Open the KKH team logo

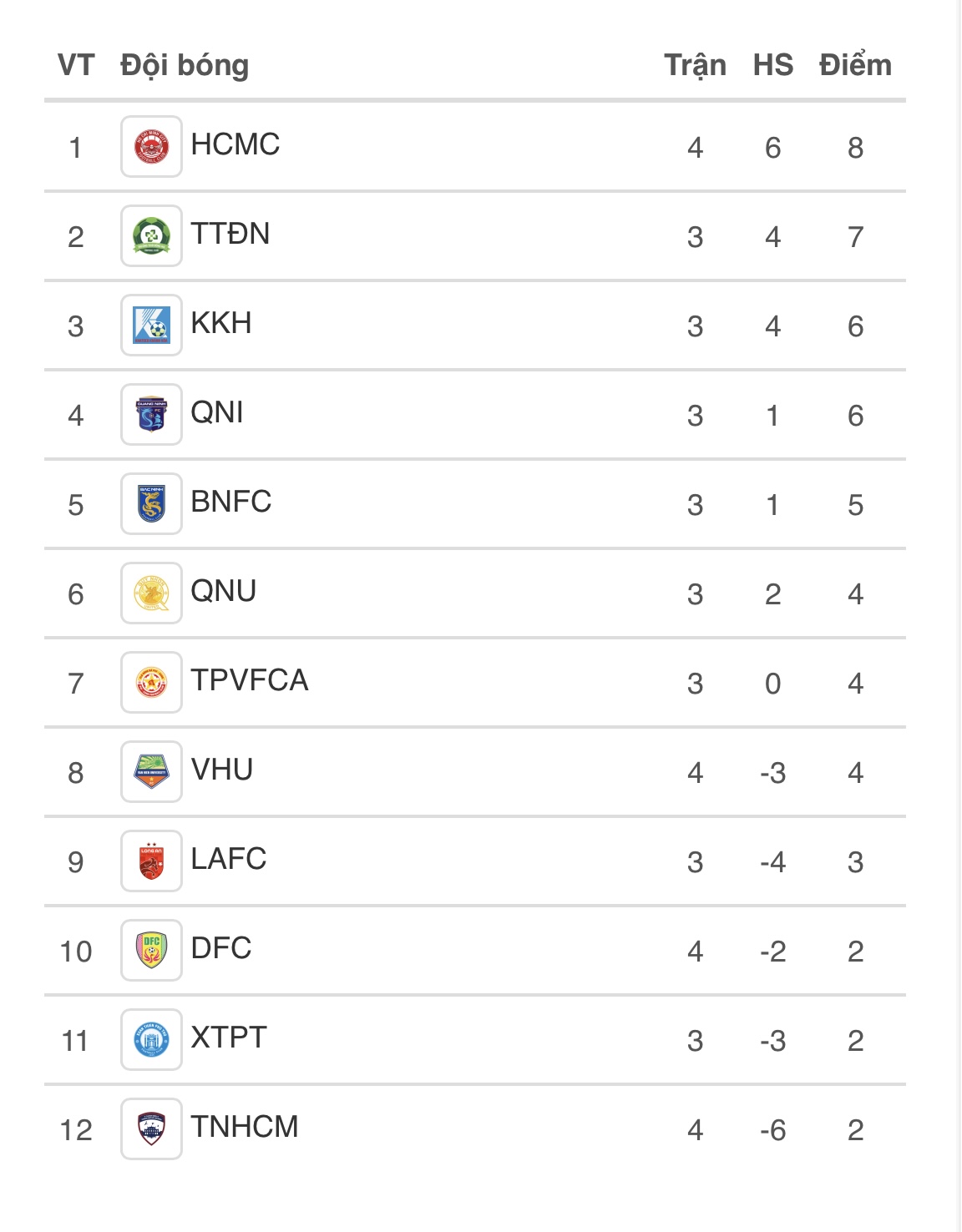pos(151,326)
